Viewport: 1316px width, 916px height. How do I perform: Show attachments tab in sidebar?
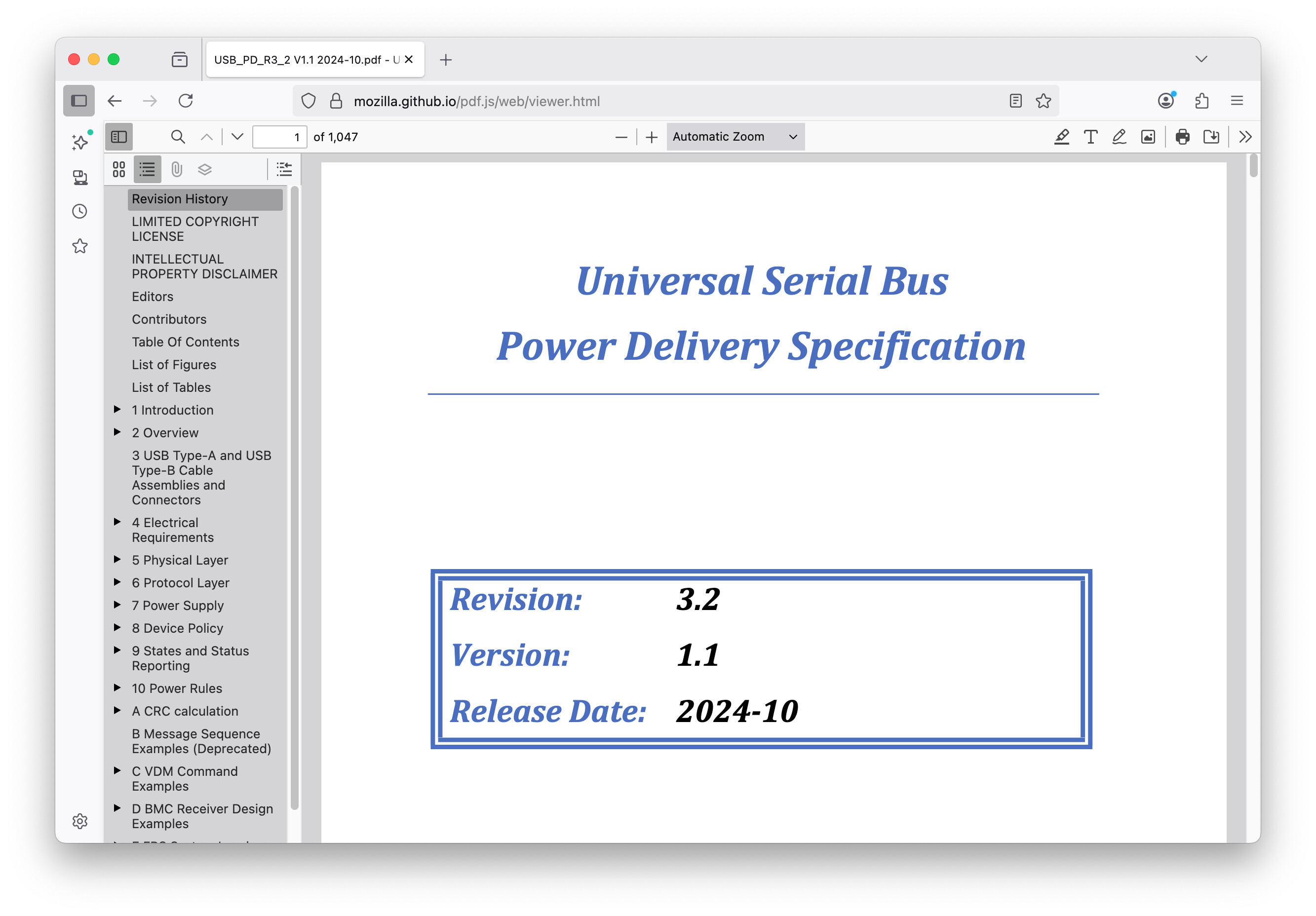click(177, 169)
